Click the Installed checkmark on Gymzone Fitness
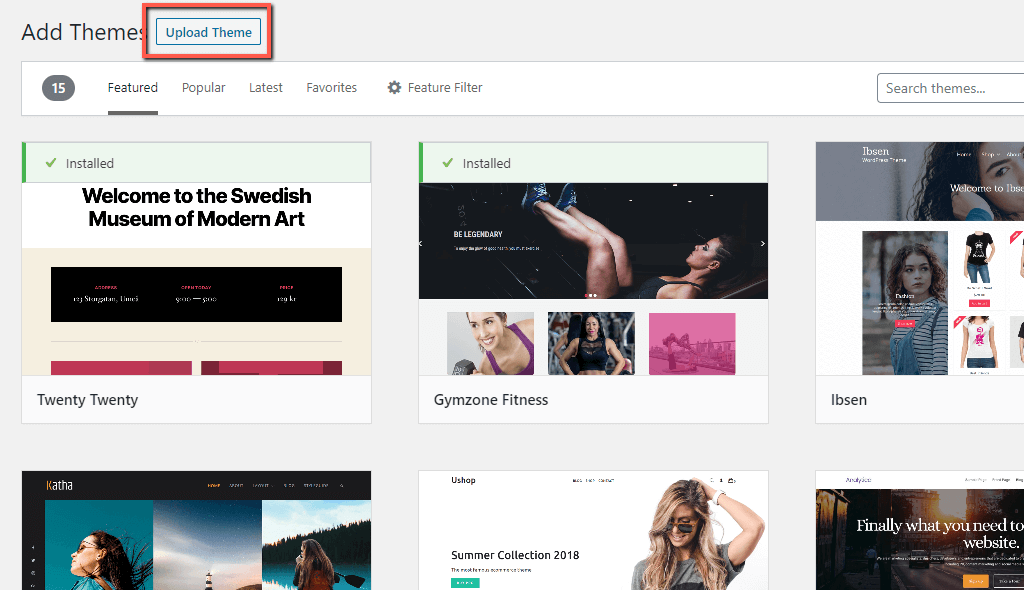The height and width of the screenshot is (590, 1024). (x=447, y=163)
